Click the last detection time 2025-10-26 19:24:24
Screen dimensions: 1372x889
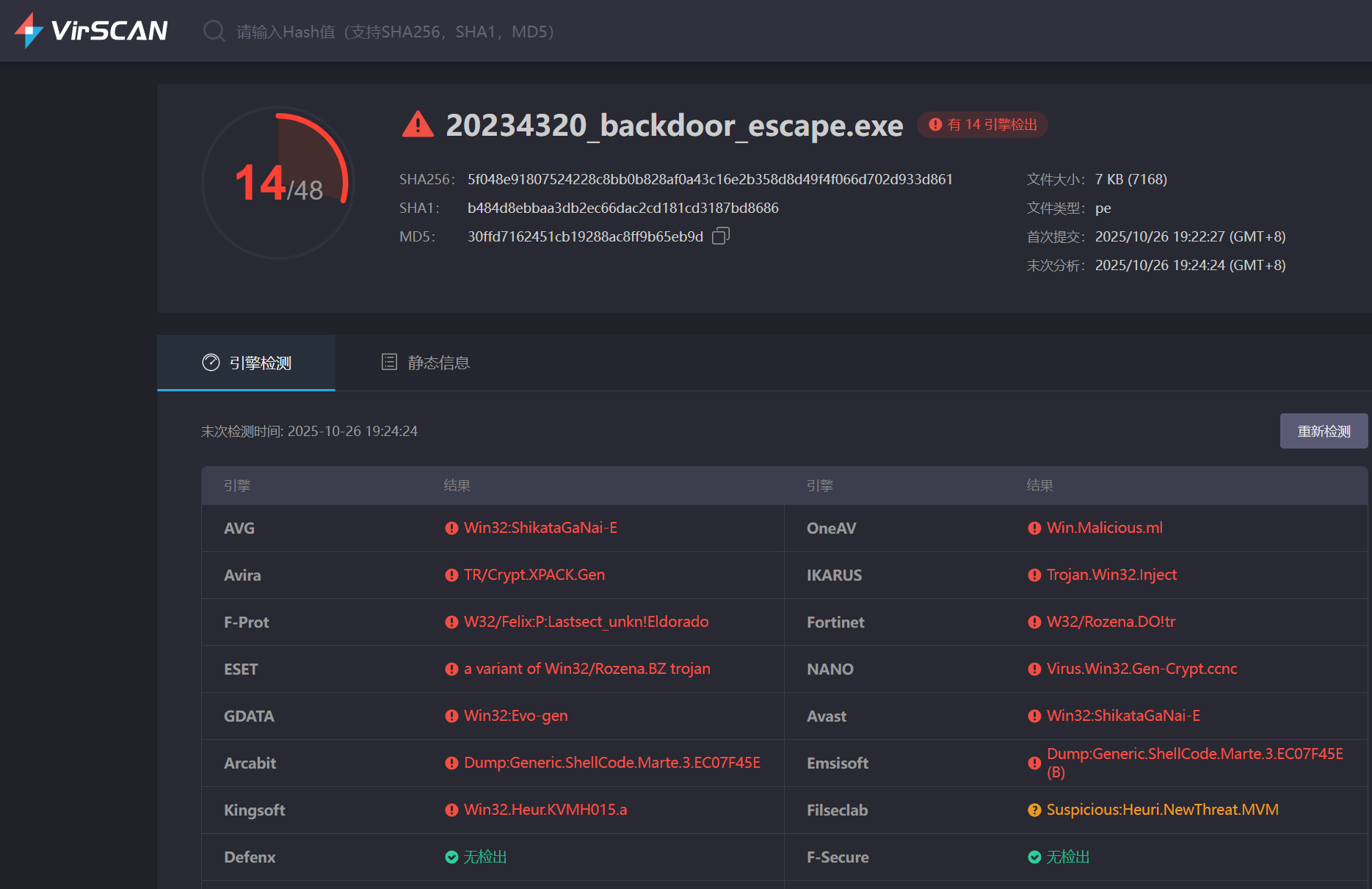tap(352, 431)
